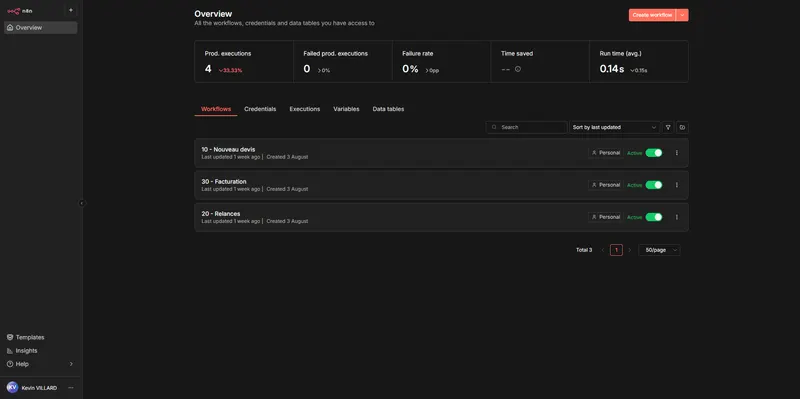The image size is (800, 399).
Task: Switch to the Executions tab
Action: tap(305, 109)
